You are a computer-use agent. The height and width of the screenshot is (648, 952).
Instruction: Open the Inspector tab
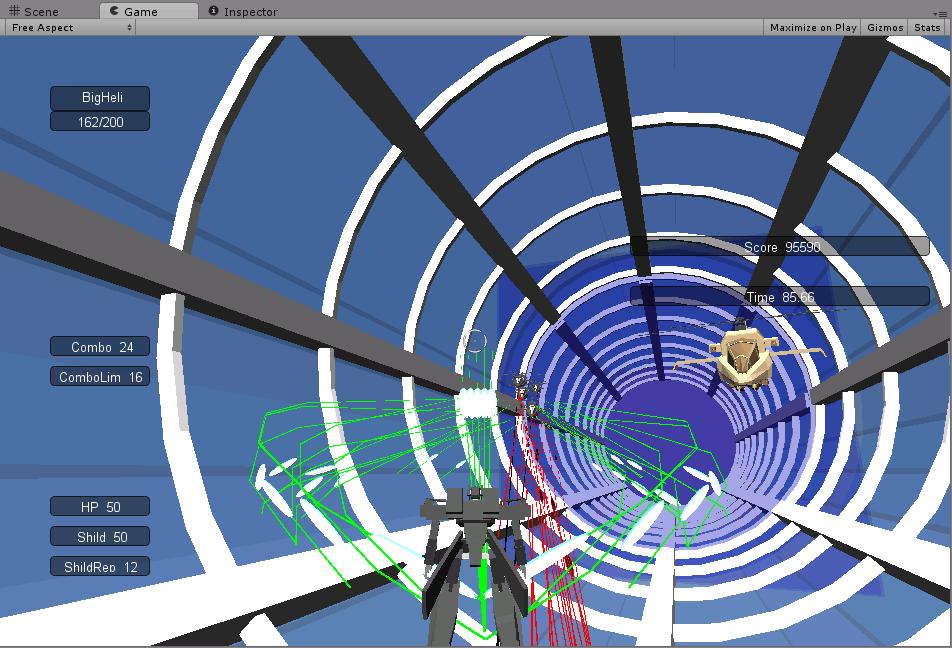tap(243, 11)
